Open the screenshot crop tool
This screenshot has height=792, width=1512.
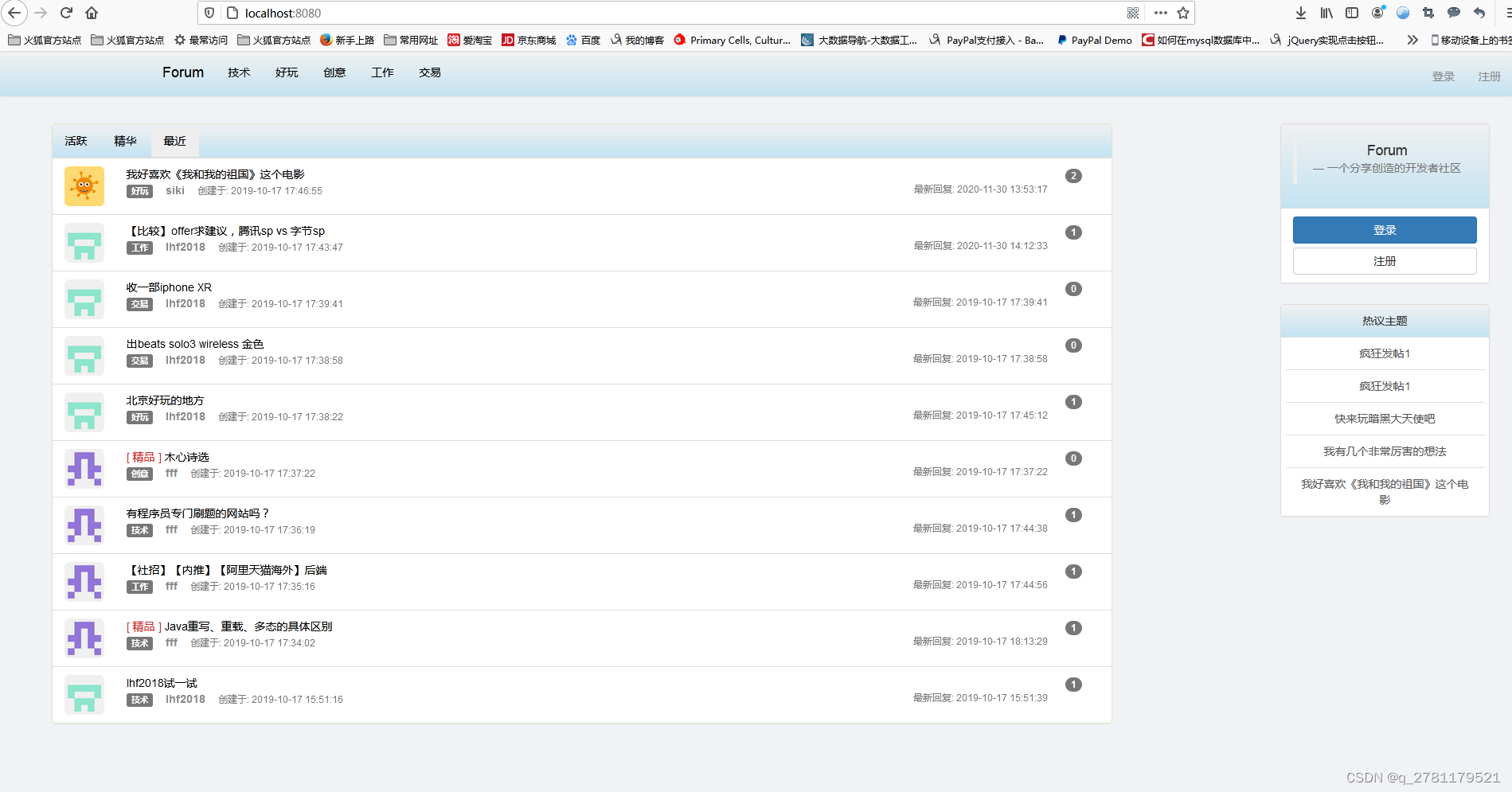pos(1428,13)
